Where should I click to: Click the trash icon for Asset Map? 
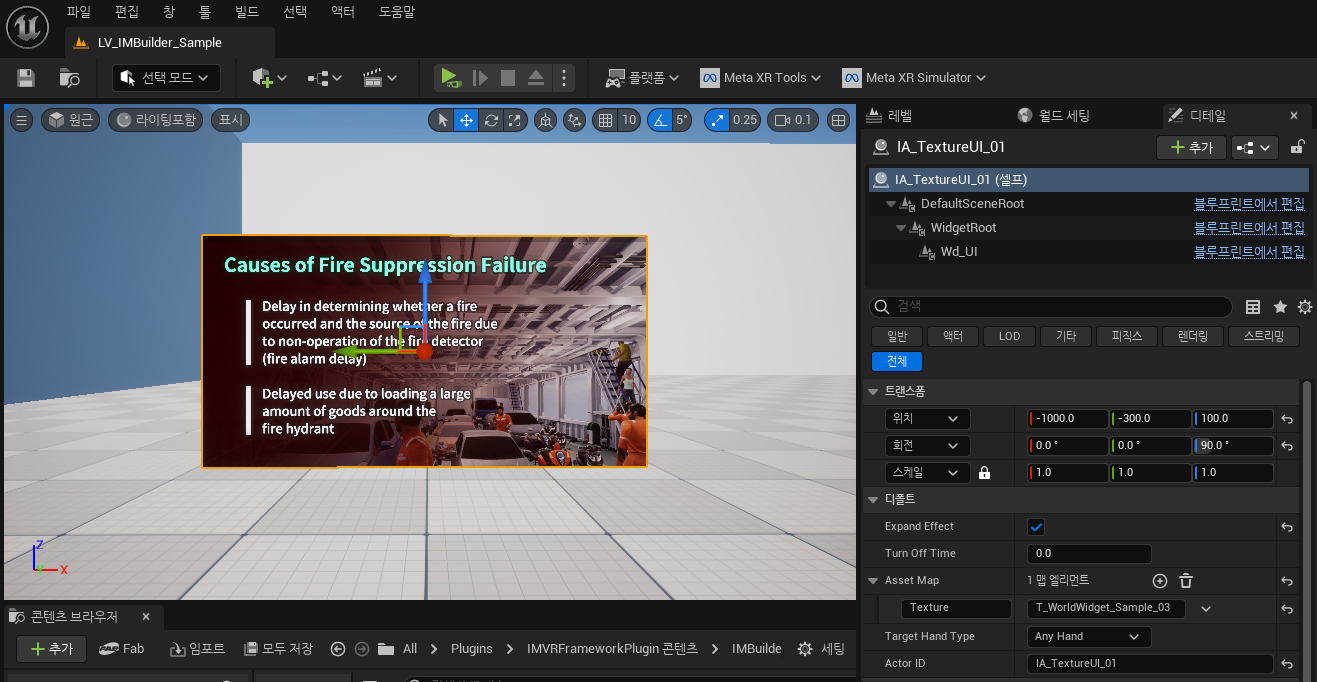click(x=1186, y=581)
